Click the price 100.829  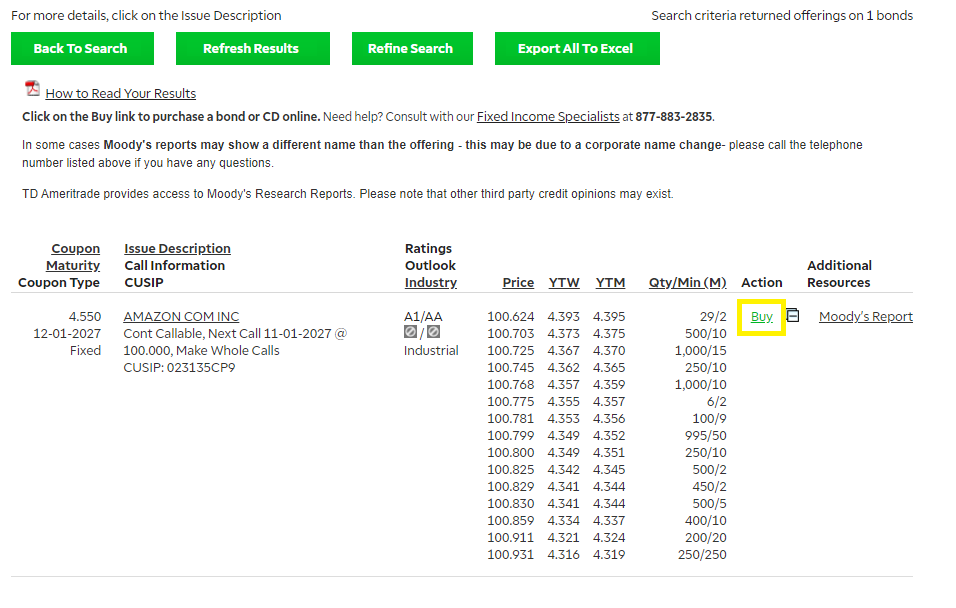[510, 488]
